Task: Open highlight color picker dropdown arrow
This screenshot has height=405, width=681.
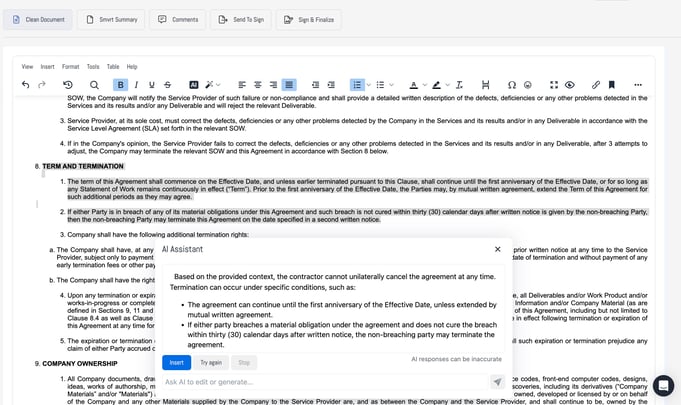Action: point(447,85)
